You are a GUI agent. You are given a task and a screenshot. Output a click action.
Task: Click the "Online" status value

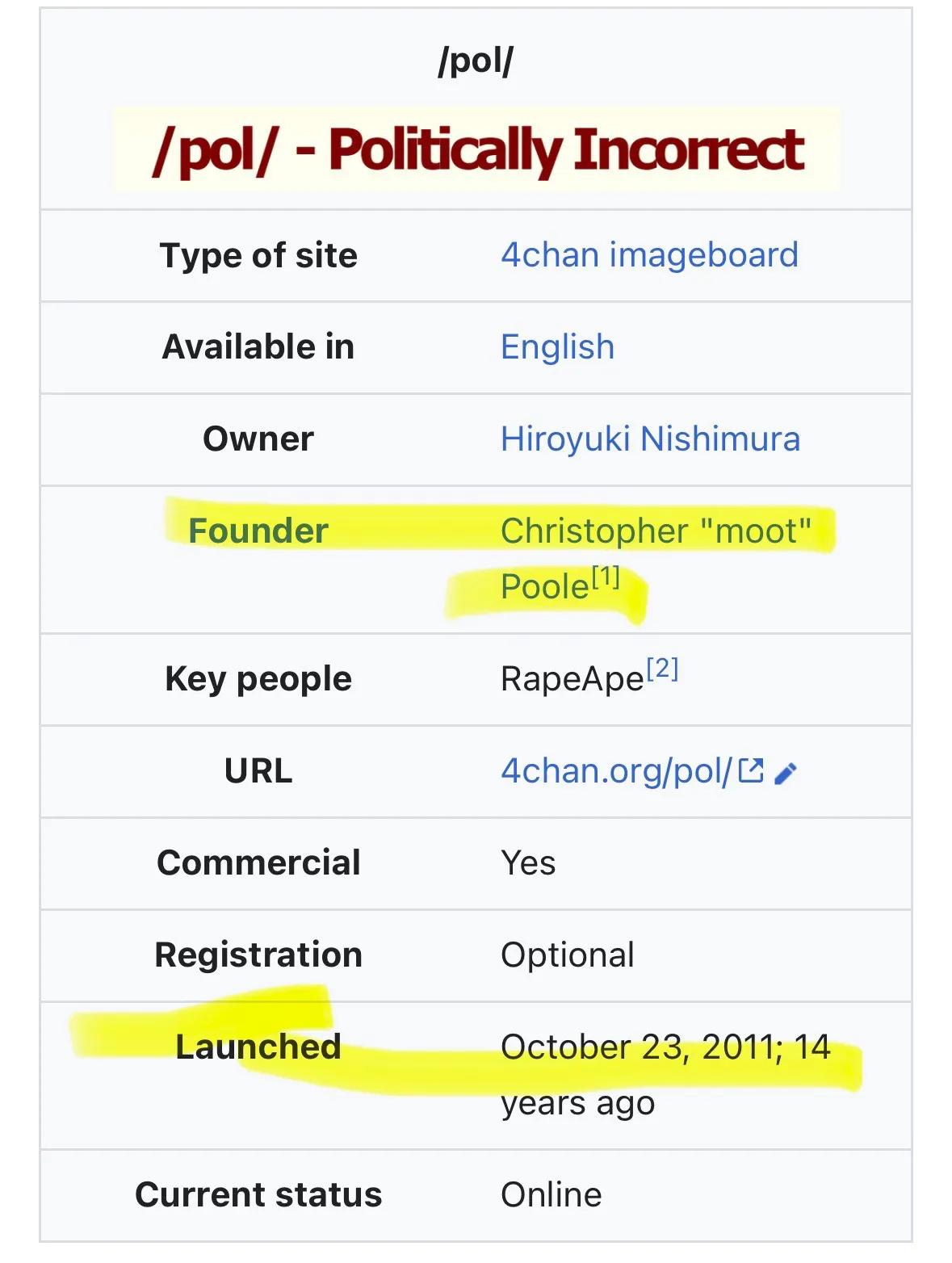click(x=551, y=1195)
